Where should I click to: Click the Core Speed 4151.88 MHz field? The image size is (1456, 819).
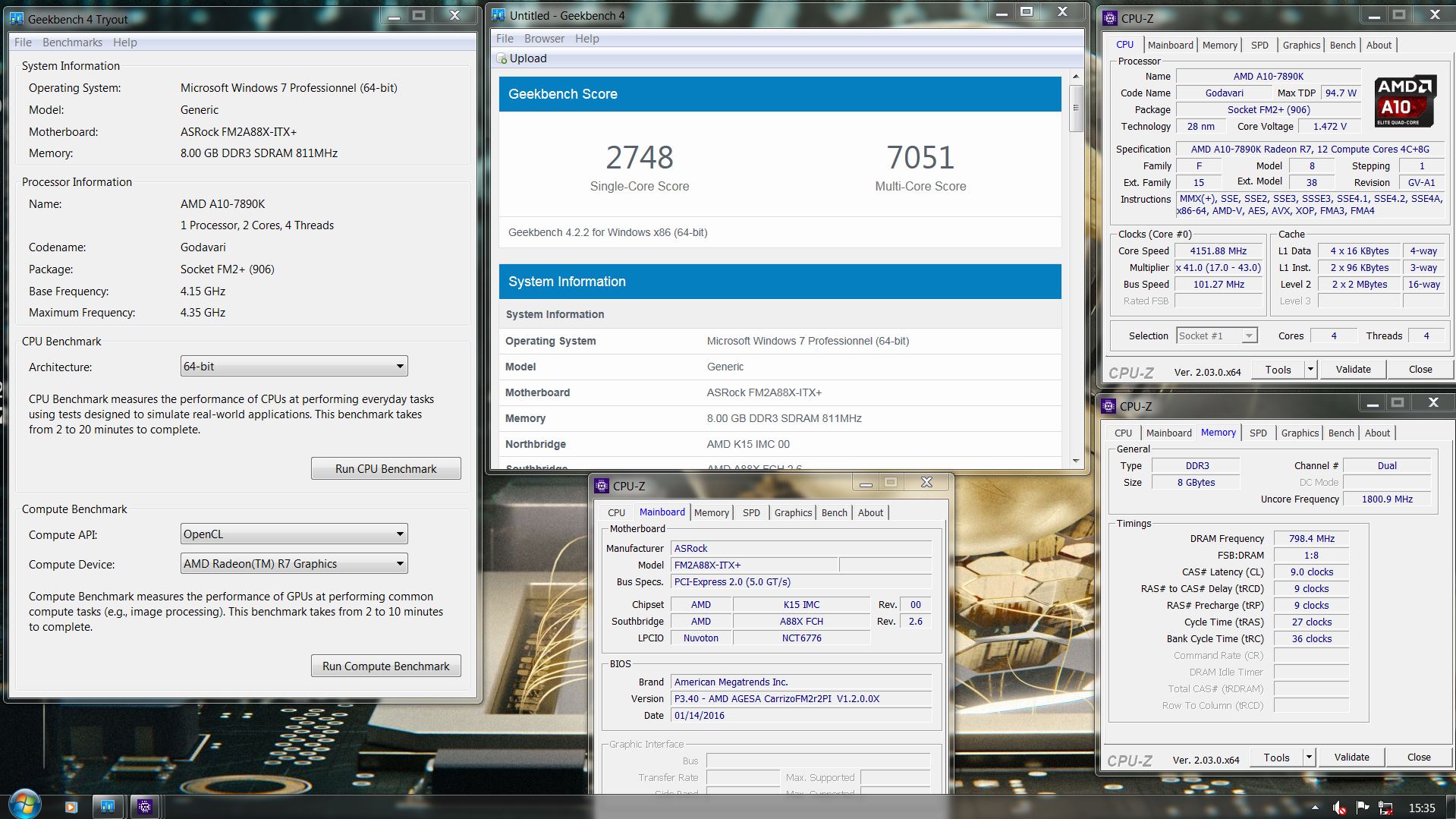coord(1218,251)
